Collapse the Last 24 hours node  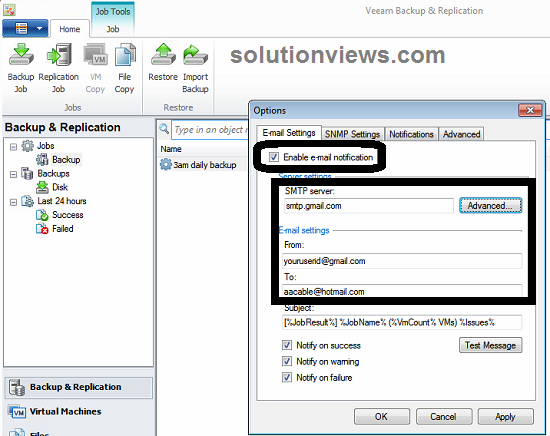click(13, 202)
